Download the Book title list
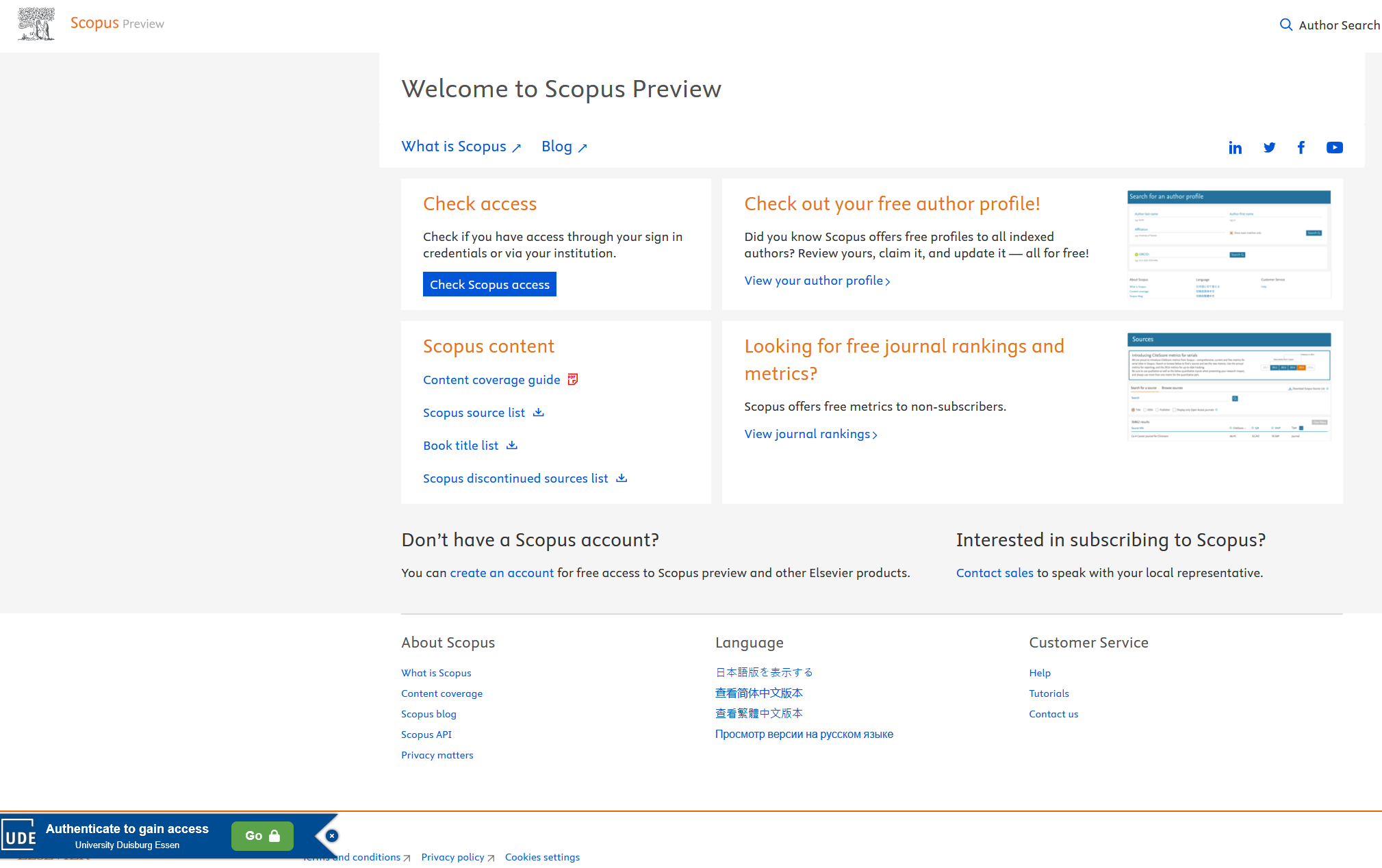 pos(511,445)
